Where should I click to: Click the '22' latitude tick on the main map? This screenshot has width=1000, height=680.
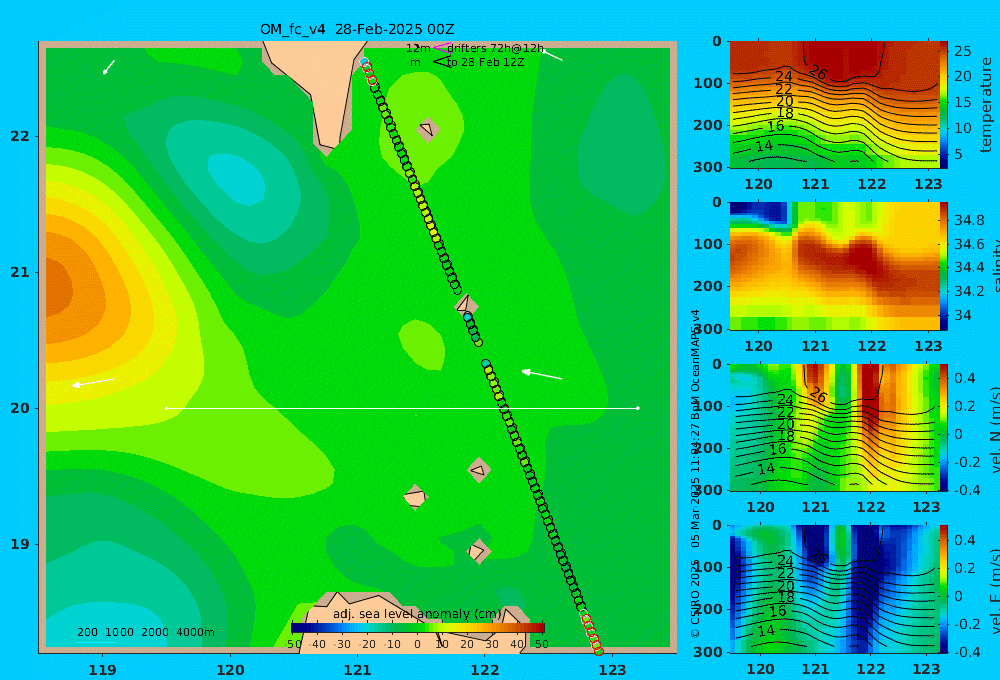pos(20,136)
